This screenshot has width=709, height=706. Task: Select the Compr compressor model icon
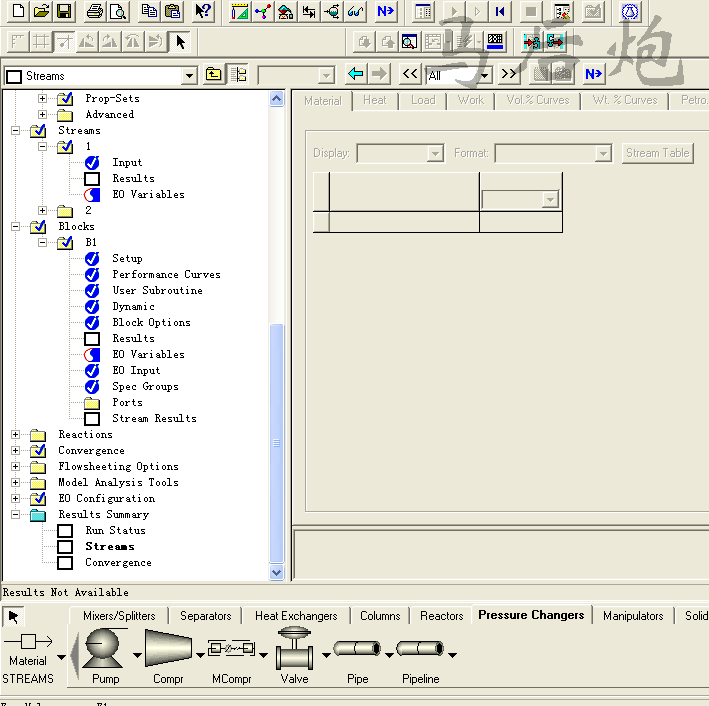tap(169, 648)
